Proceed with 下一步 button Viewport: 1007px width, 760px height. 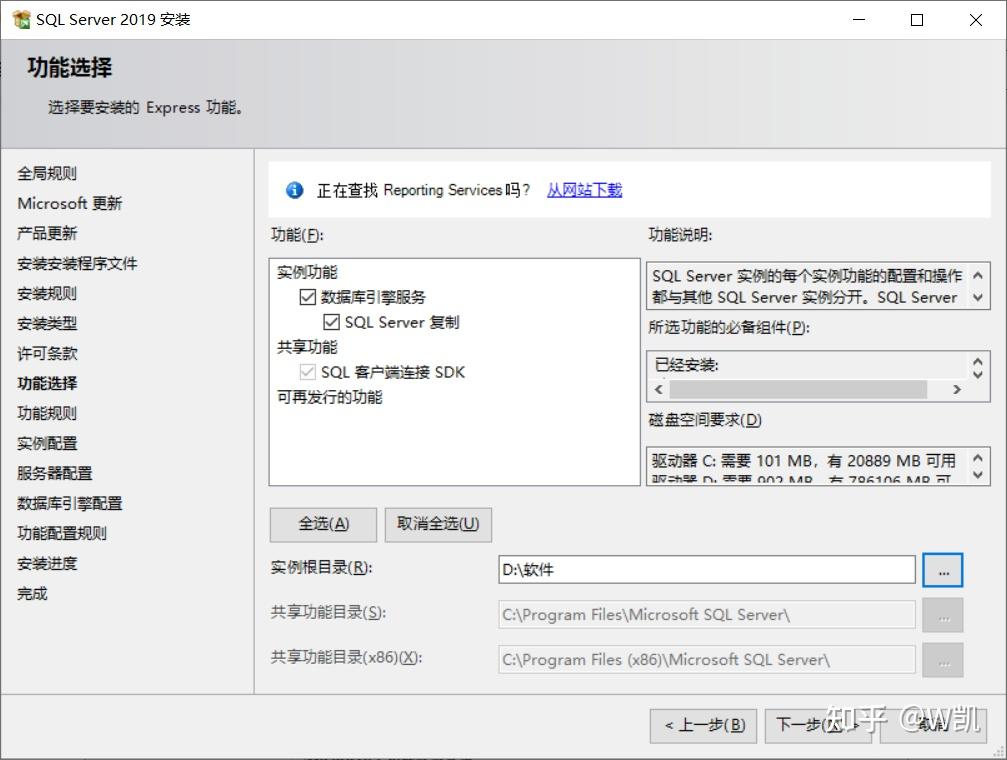pyautogui.click(x=818, y=725)
